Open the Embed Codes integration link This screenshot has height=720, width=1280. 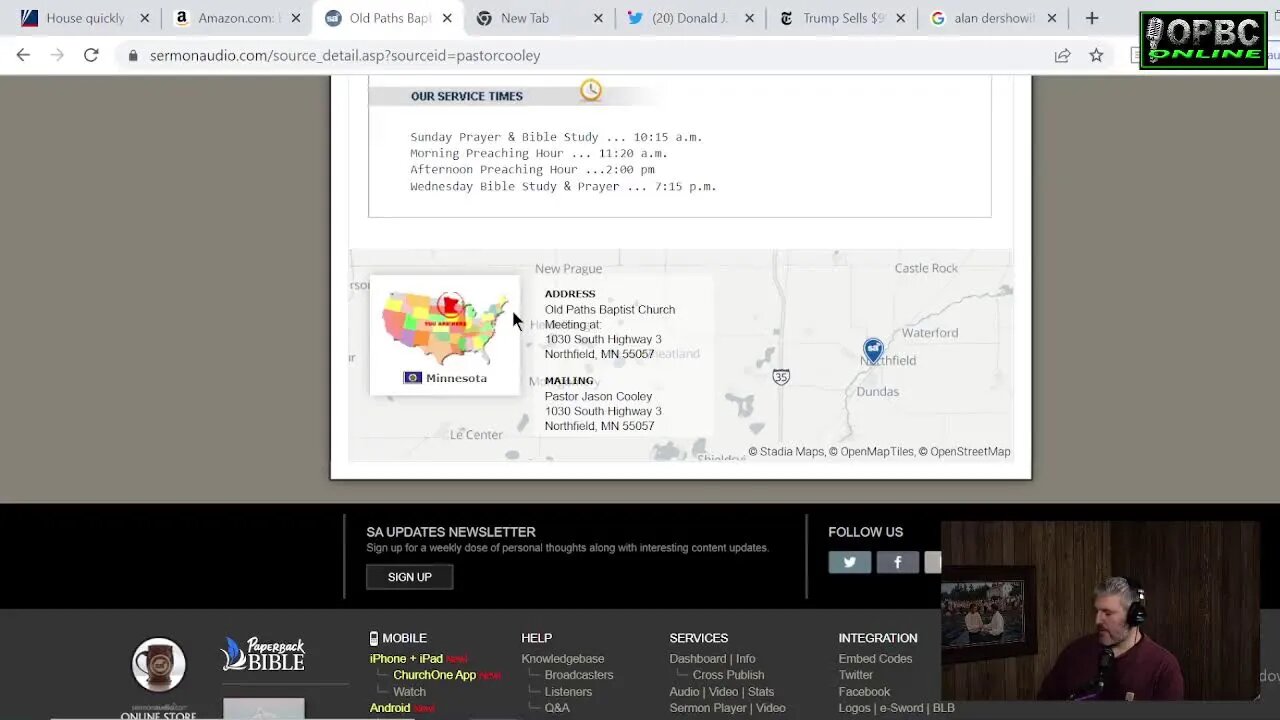point(875,659)
